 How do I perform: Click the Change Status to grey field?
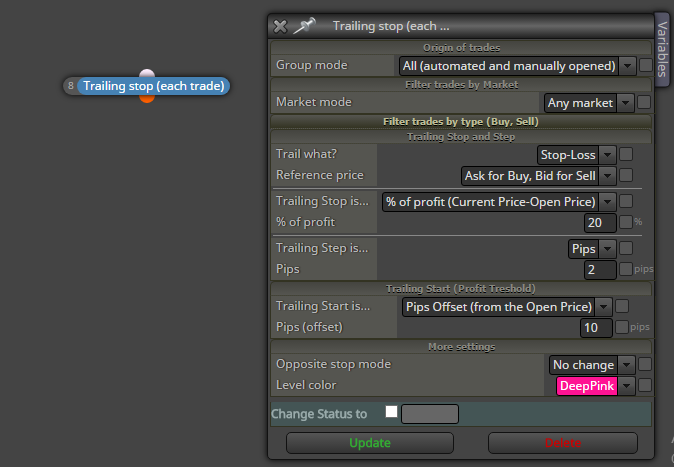tap(430, 414)
